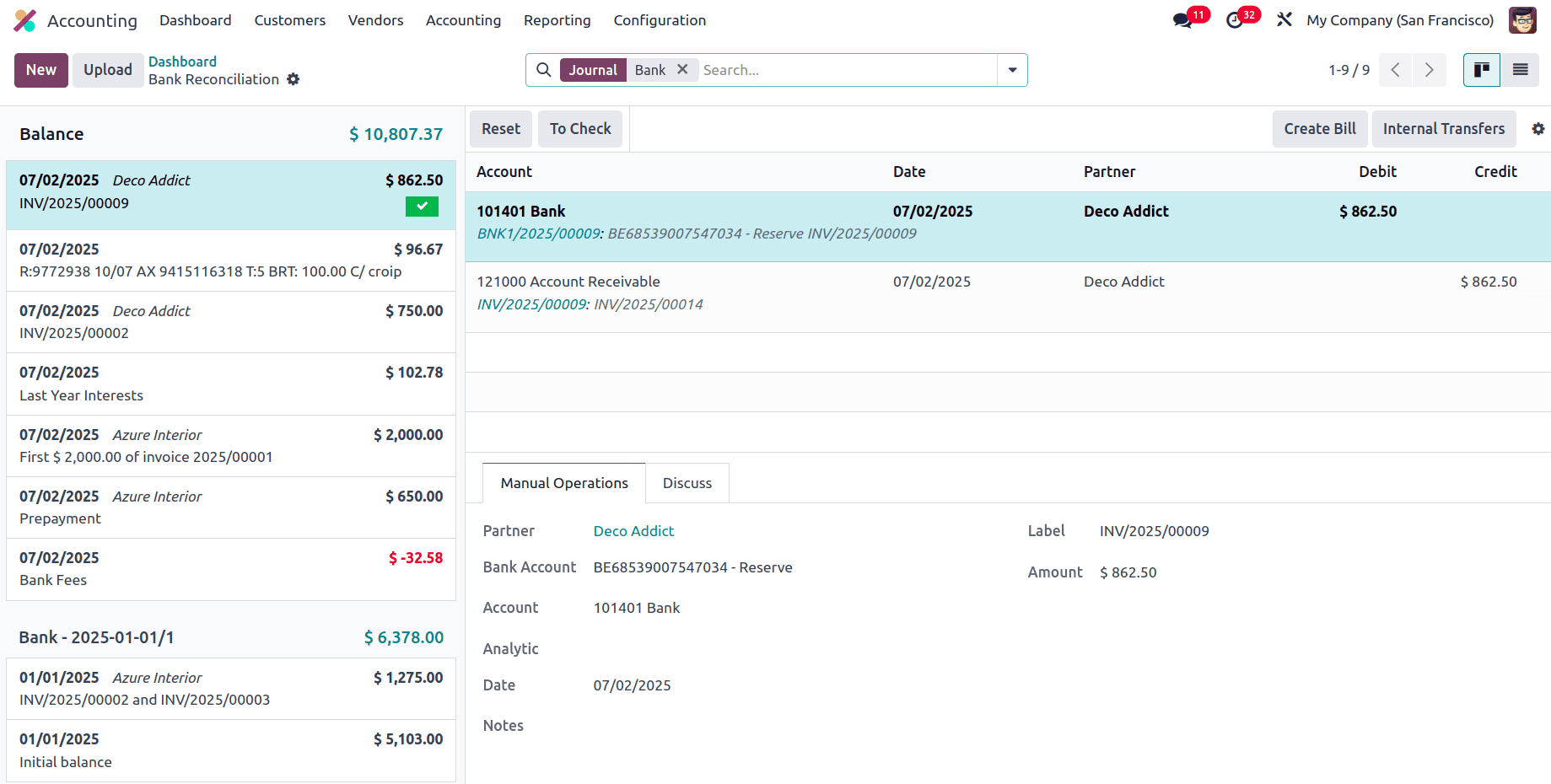This screenshot has height=784, width=1551.
Task: Follow the Dashboard breadcrumb link
Action: 182,62
